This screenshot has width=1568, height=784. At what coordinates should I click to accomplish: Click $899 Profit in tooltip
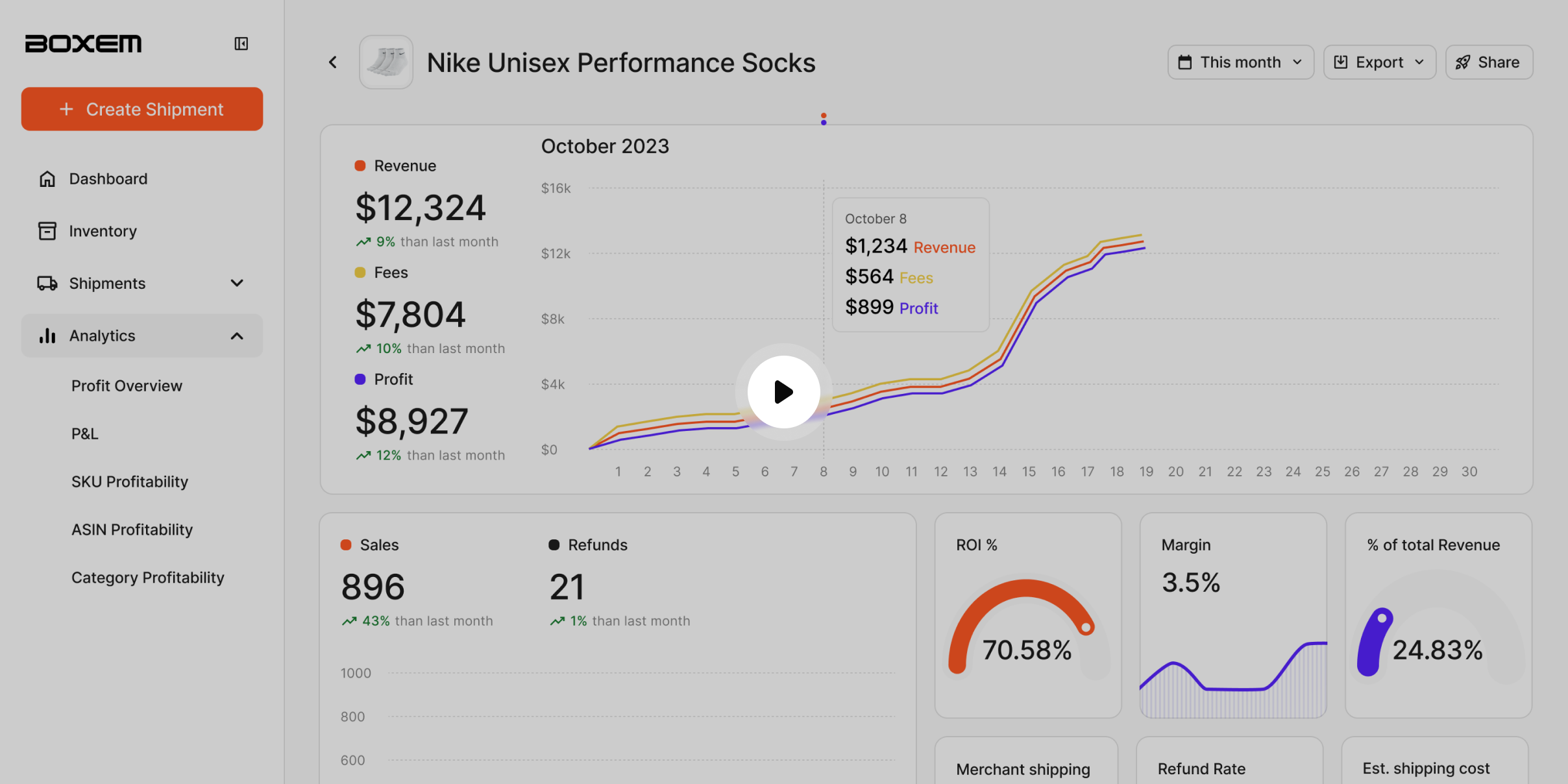tap(891, 308)
